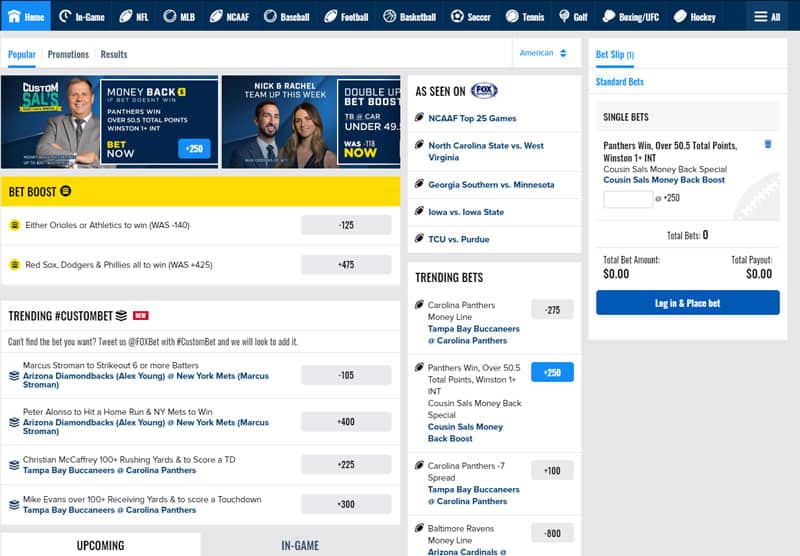This screenshot has width=800, height=556.
Task: Click the Home house icon
Action: click(x=14, y=16)
